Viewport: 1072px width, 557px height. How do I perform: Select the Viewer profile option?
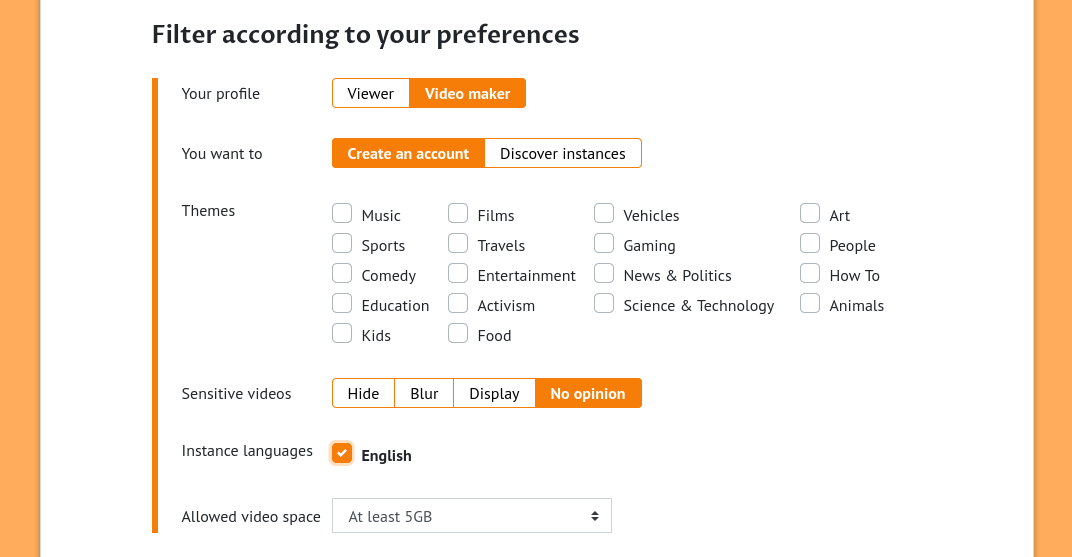click(370, 93)
